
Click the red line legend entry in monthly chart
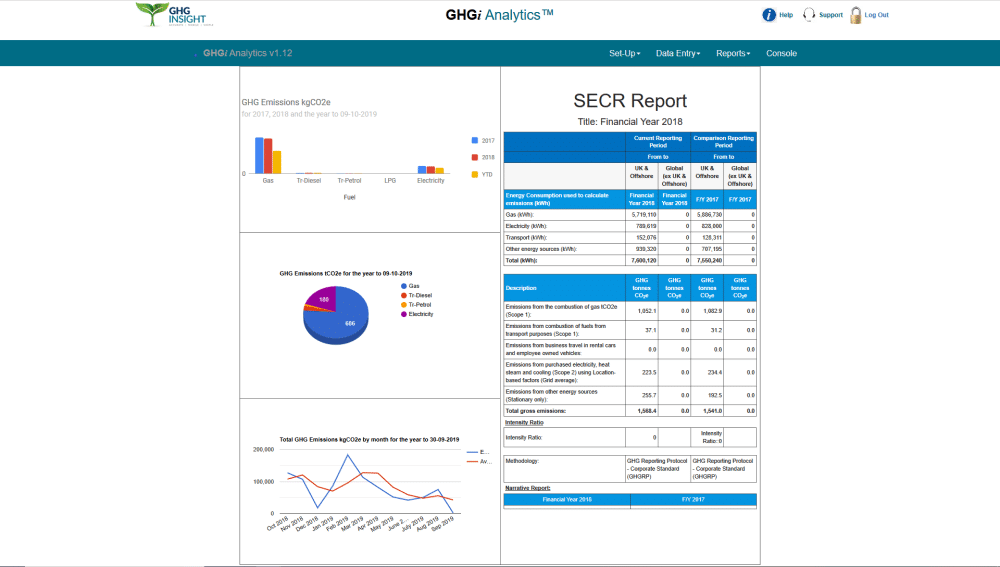(478, 461)
